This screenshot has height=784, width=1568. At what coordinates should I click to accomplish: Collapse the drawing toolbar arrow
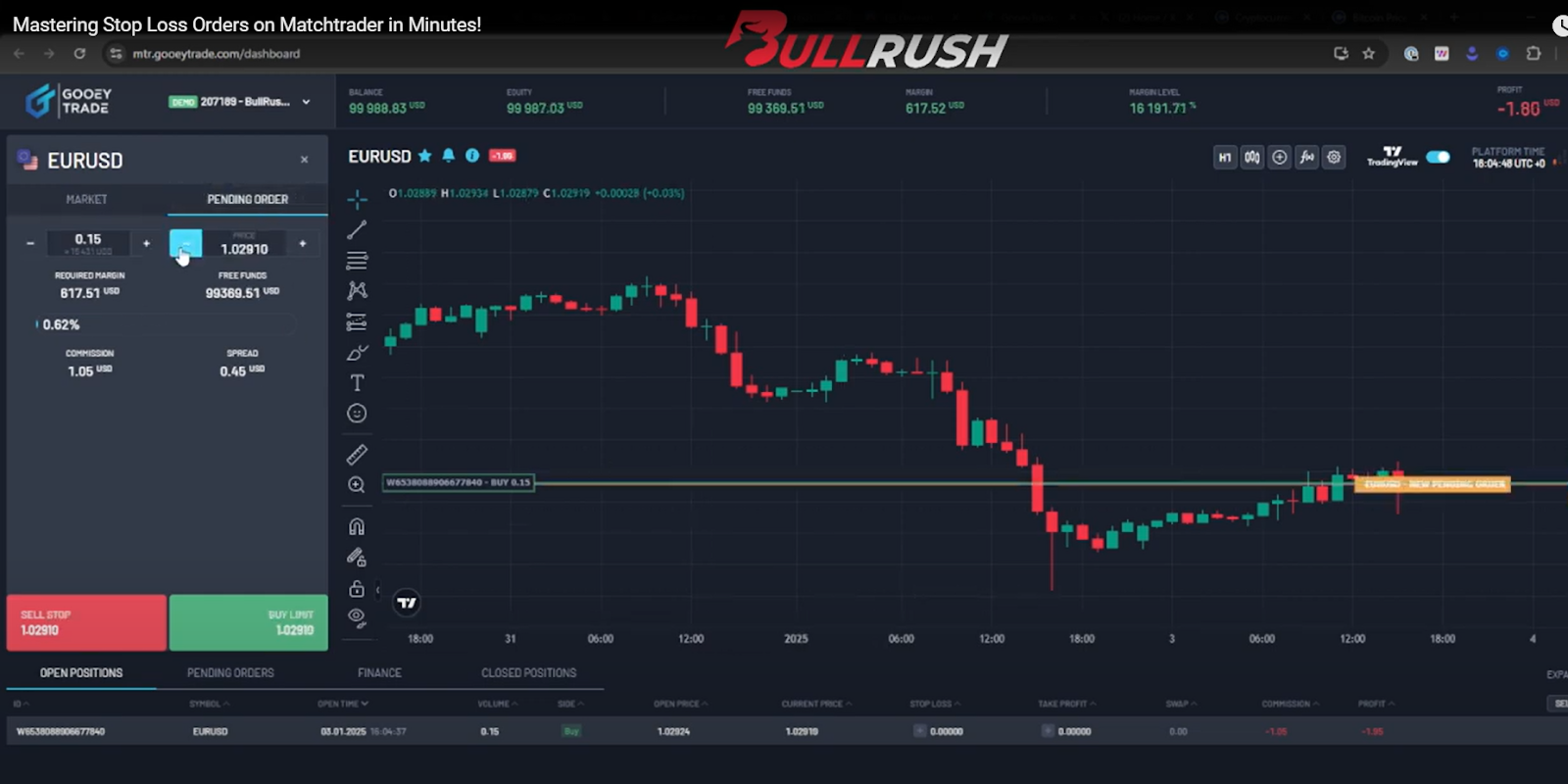pyautogui.click(x=377, y=590)
